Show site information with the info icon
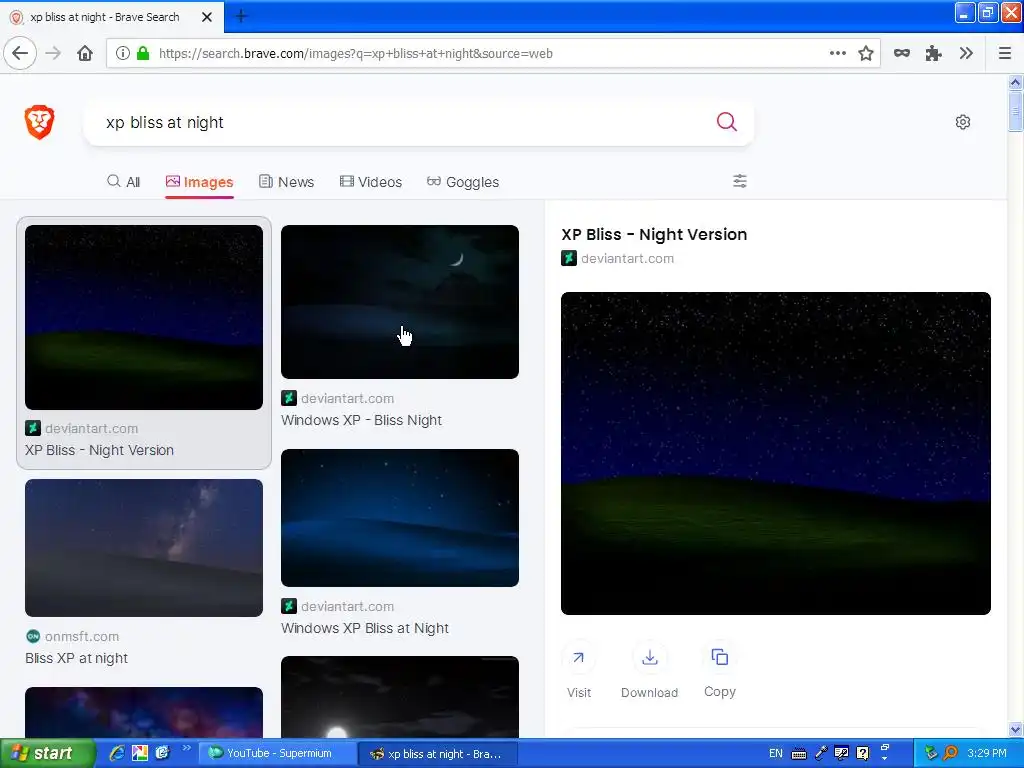Image resolution: width=1024 pixels, height=768 pixels. (x=123, y=54)
